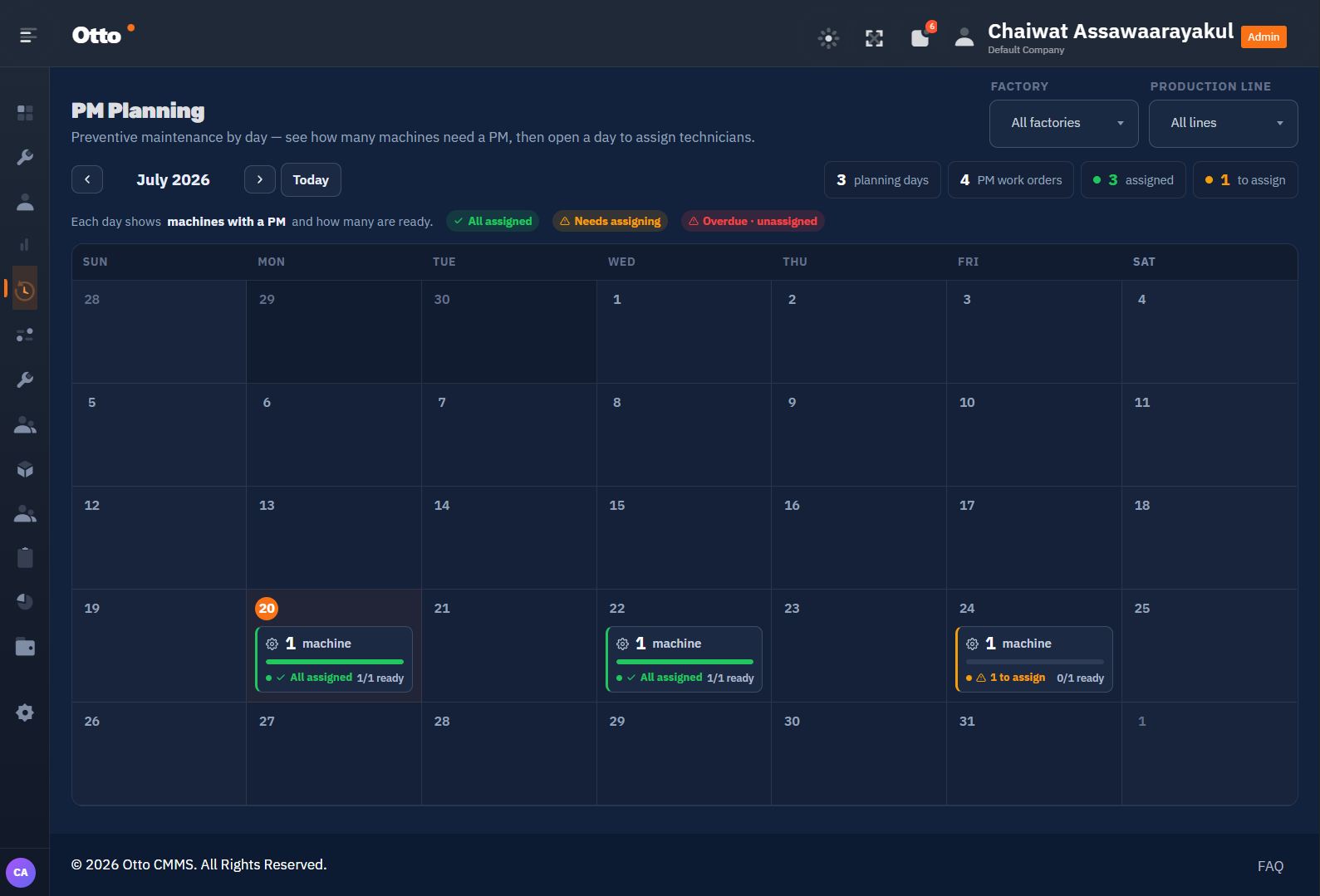The image size is (1320, 896).
Task: Open the FAQ link in footer
Action: click(1270, 866)
